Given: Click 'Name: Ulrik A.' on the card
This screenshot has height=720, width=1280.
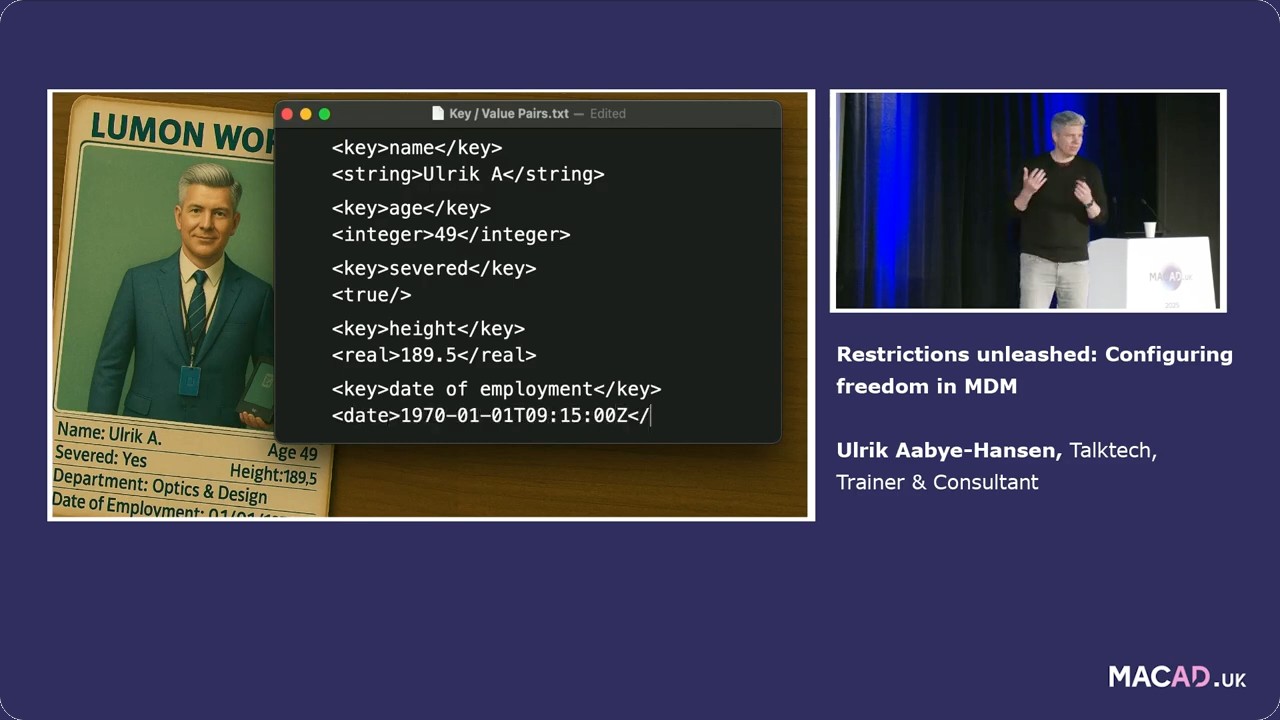Looking at the screenshot, I should pyautogui.click(x=109, y=434).
